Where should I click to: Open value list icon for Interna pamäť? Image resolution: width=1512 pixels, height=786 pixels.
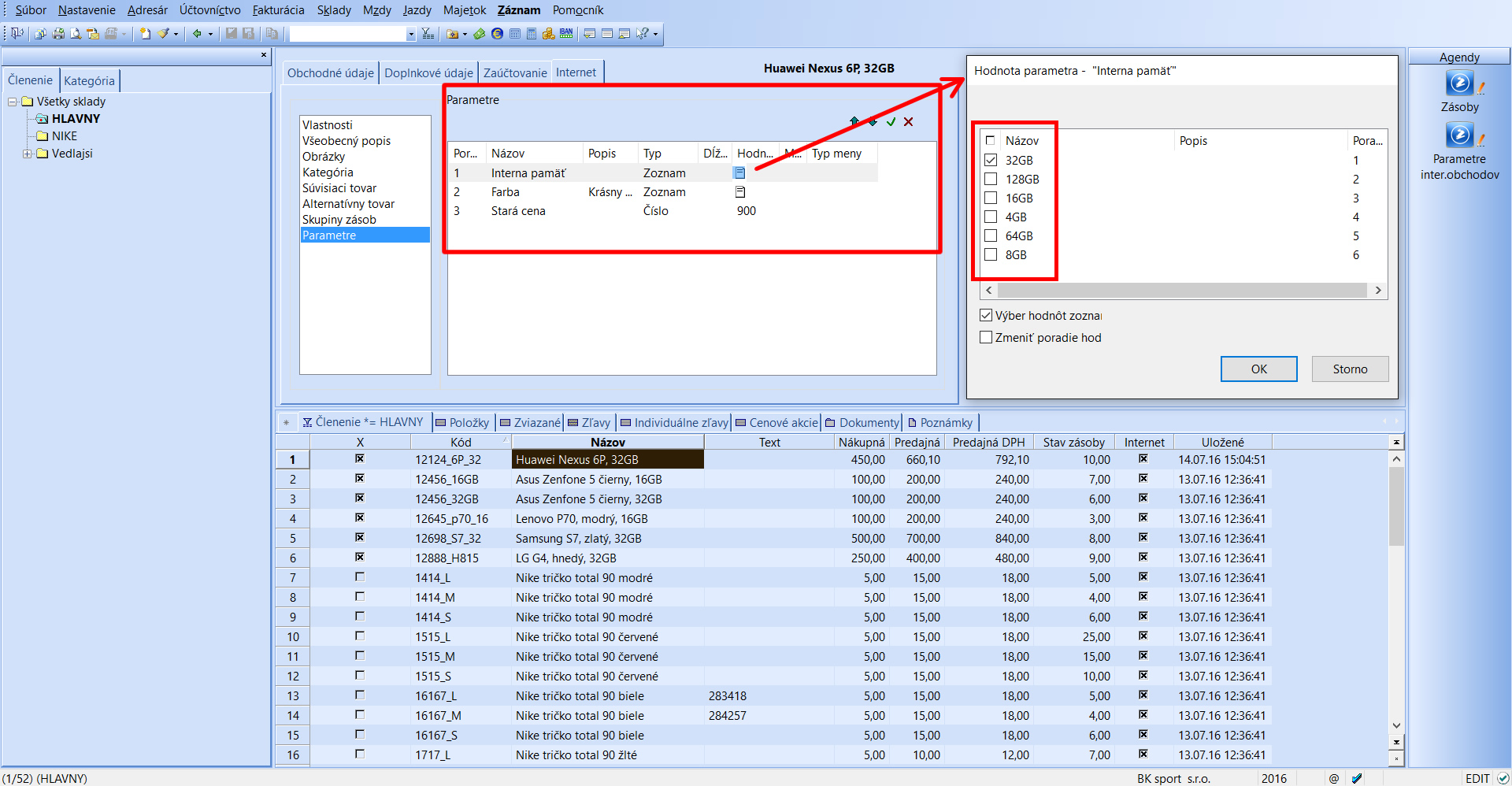pyautogui.click(x=739, y=173)
